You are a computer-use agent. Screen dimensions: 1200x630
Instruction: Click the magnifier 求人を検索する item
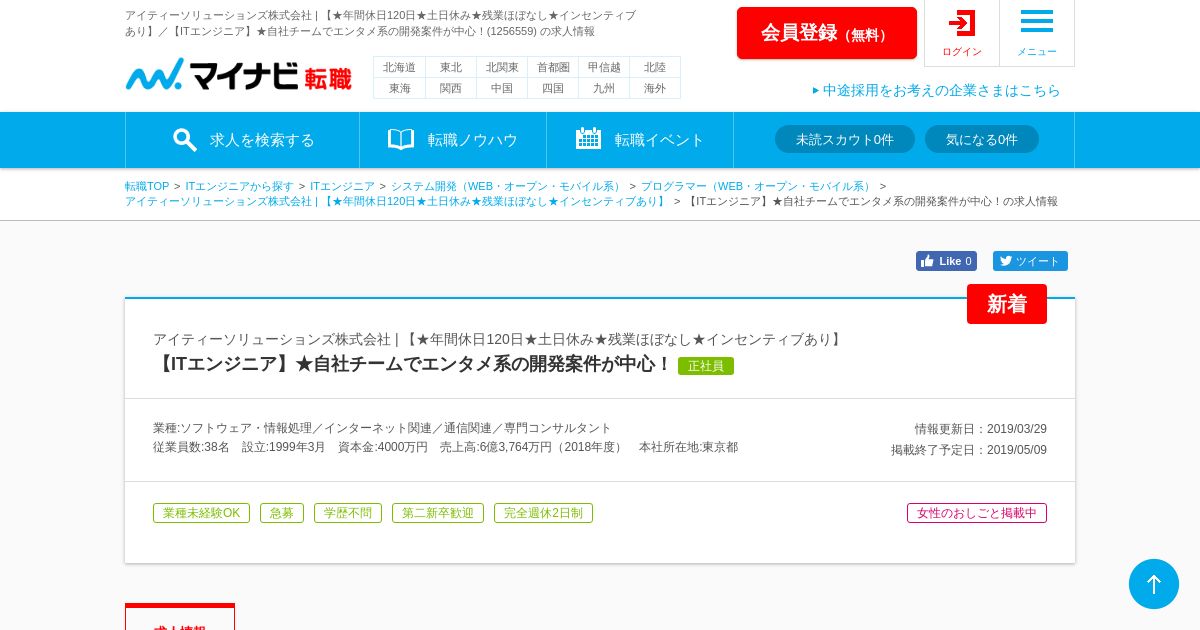[242, 140]
